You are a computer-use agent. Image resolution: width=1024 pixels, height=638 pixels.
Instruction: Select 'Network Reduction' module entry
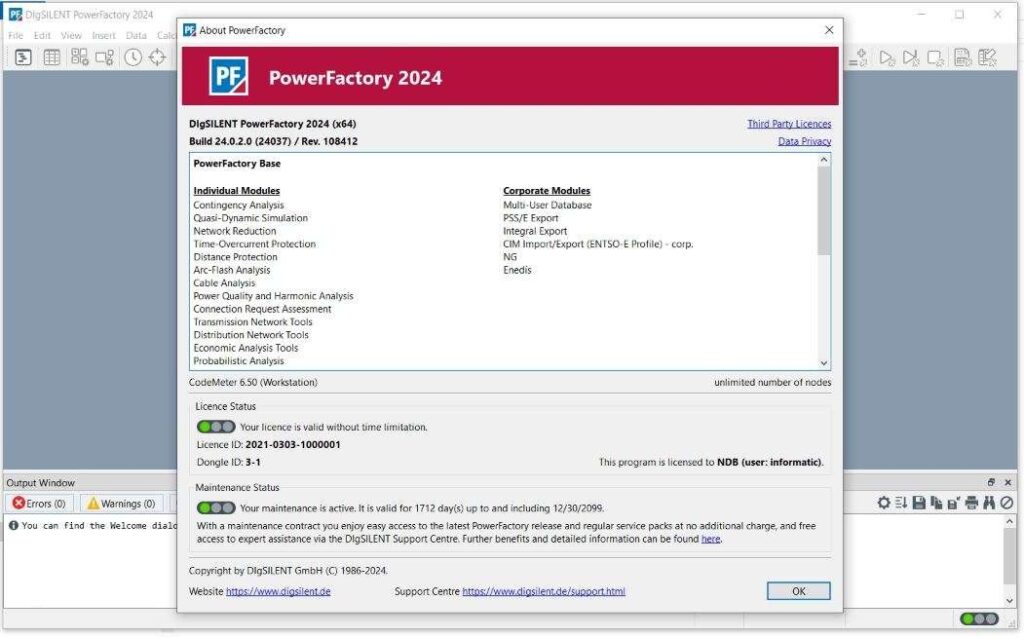(234, 231)
